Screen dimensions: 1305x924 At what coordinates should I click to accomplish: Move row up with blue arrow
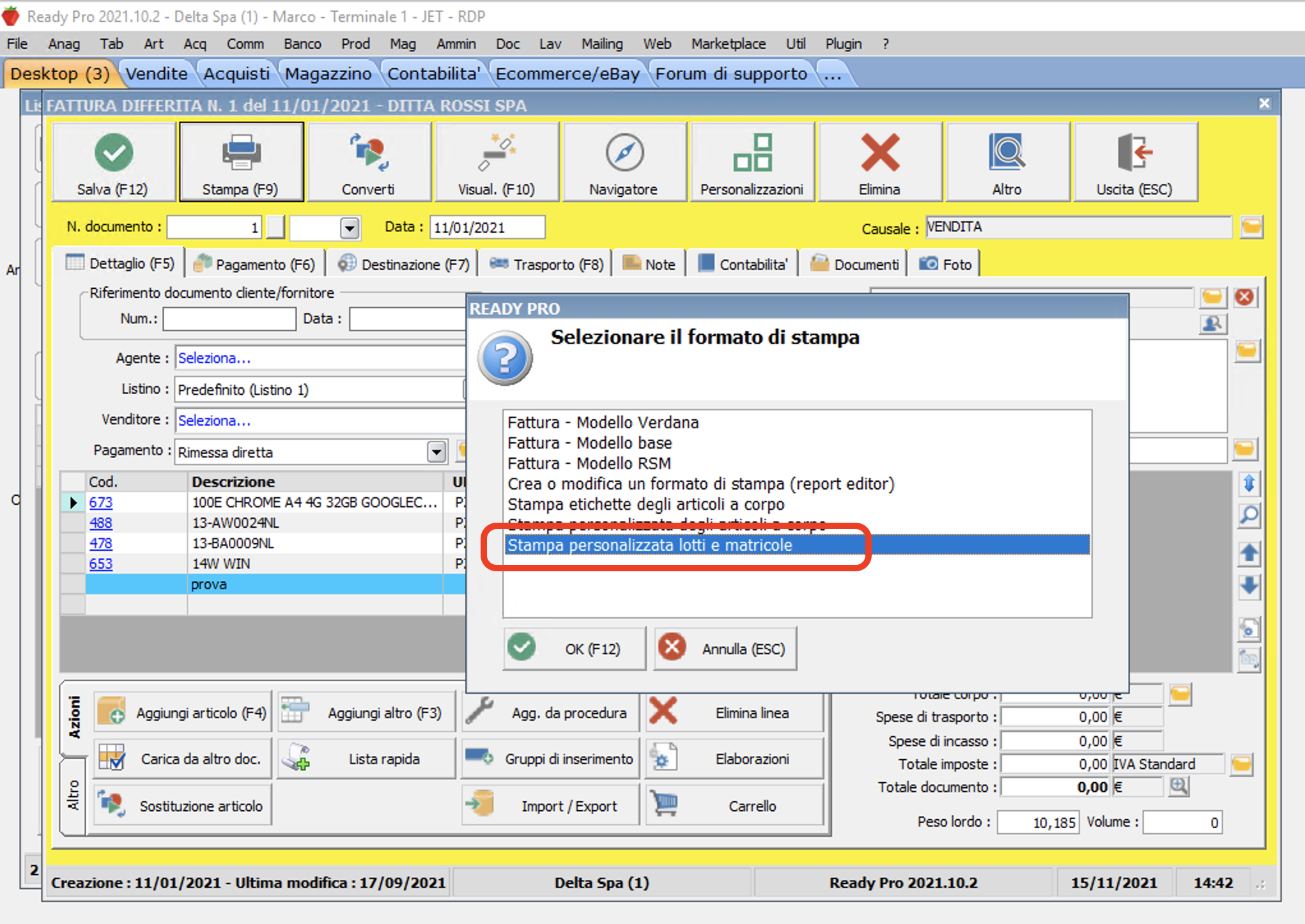(x=1249, y=554)
